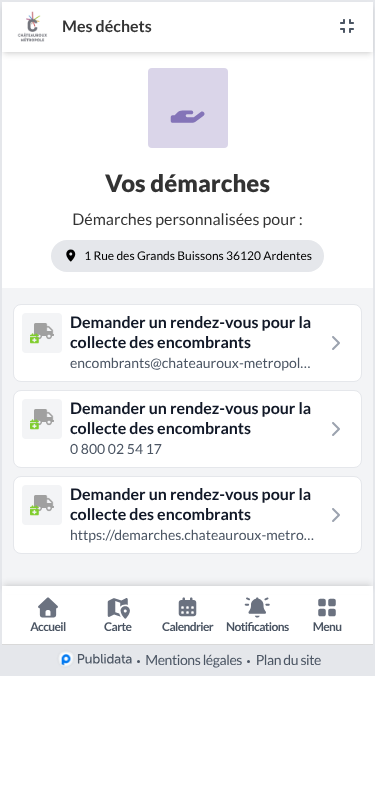This screenshot has width=375, height=812.
Task: Open the Calendrier calendar icon
Action: tap(188, 607)
